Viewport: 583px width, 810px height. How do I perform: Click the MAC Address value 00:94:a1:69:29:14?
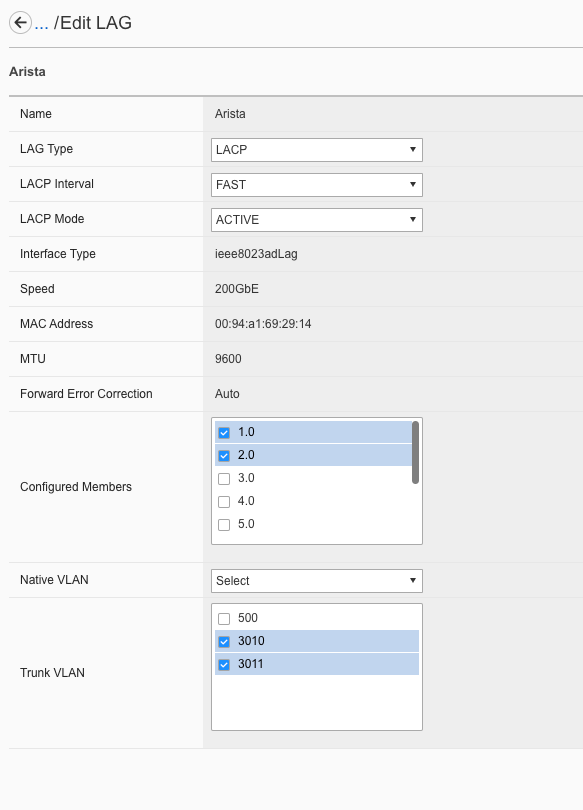click(263, 324)
